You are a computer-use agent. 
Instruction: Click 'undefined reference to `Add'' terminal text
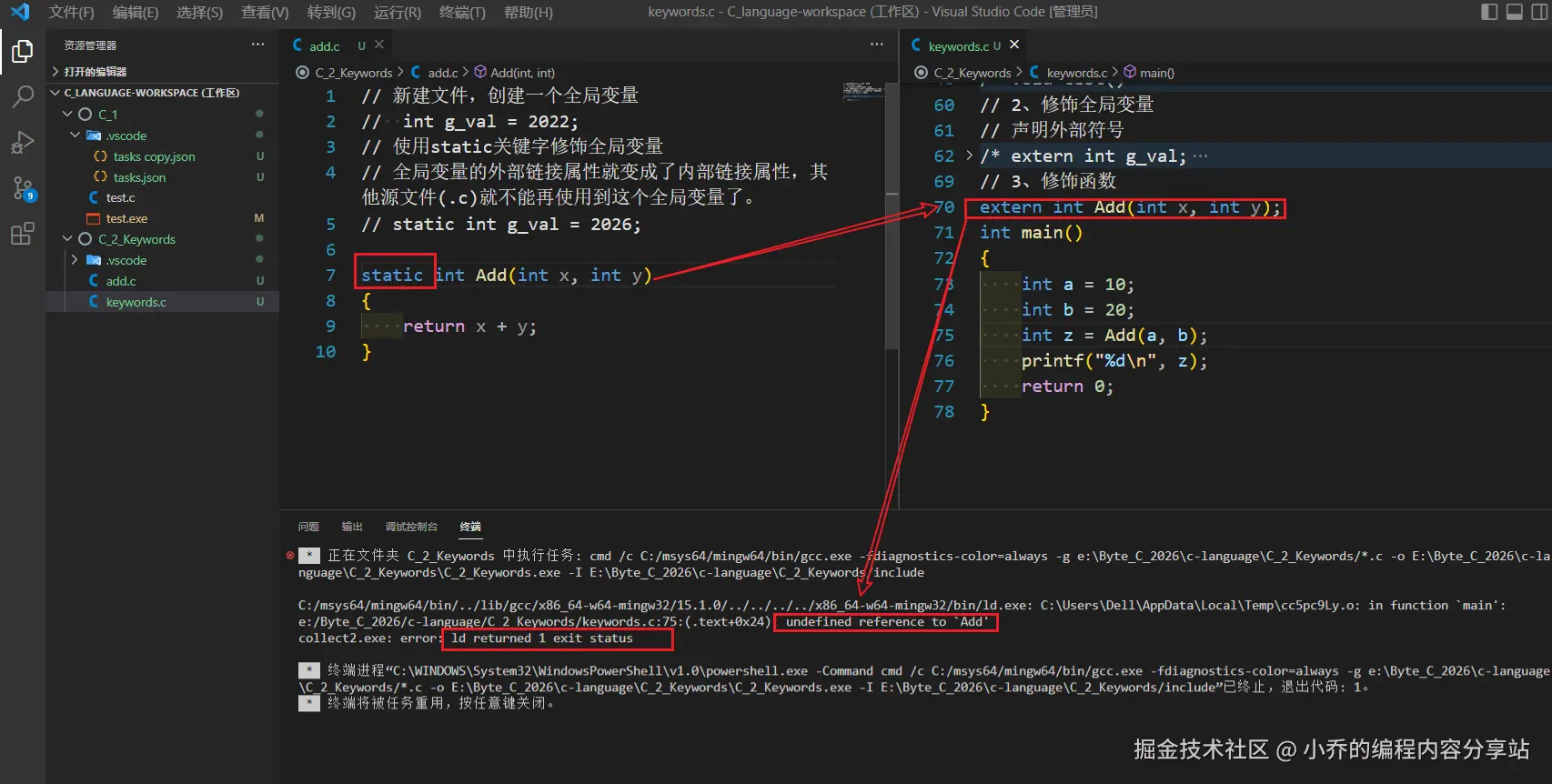[x=887, y=622]
